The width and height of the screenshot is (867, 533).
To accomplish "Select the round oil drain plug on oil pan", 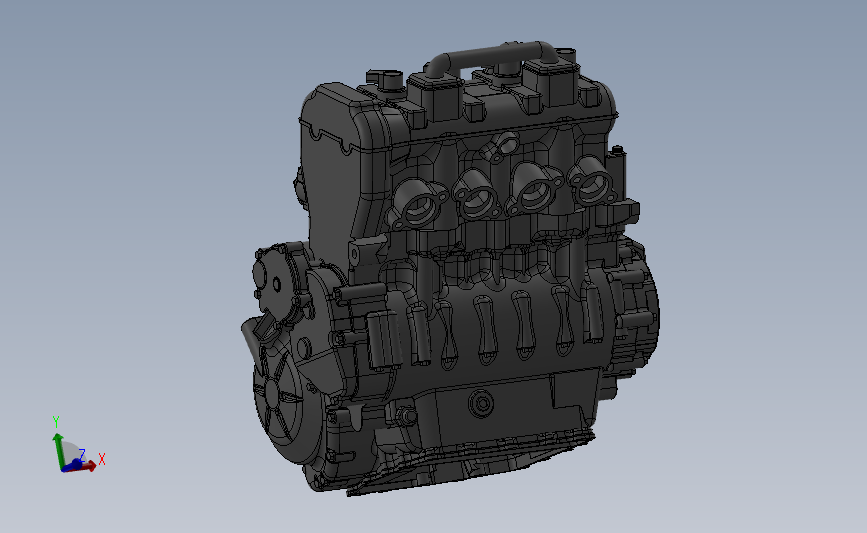I will tap(482, 404).
